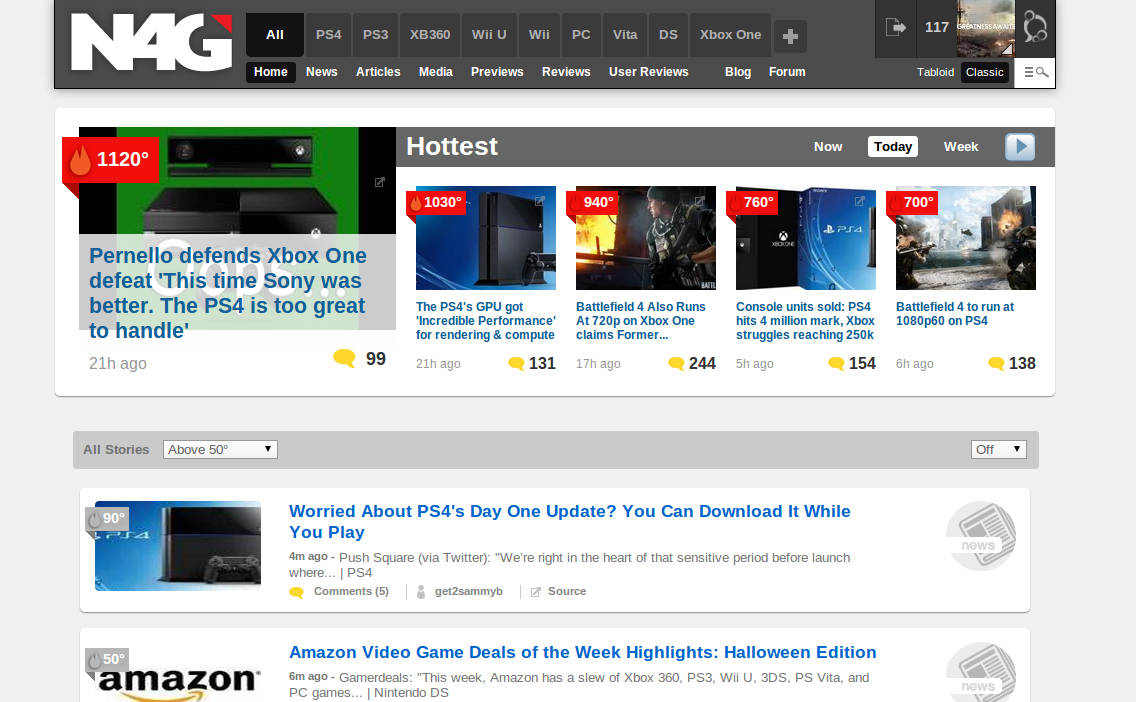This screenshot has width=1136, height=702.
Task: Click comment bubble beside 154
Action: tap(836, 363)
